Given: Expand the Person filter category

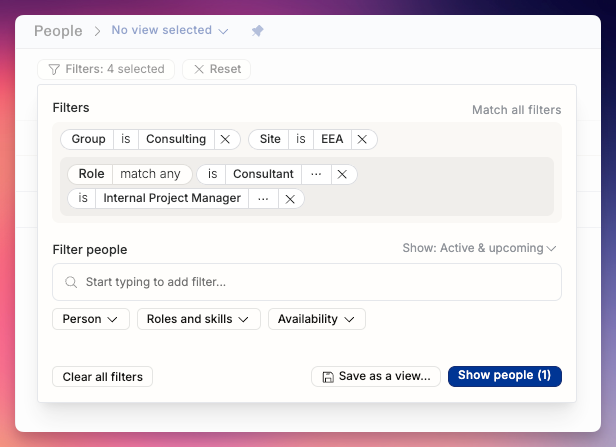Looking at the screenshot, I should tap(91, 319).
